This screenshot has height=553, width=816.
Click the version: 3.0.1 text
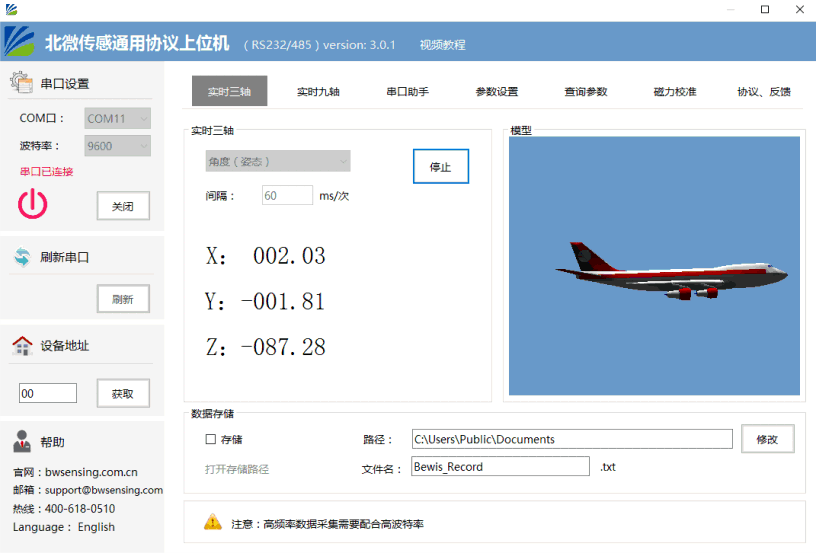pyautogui.click(x=359, y=45)
